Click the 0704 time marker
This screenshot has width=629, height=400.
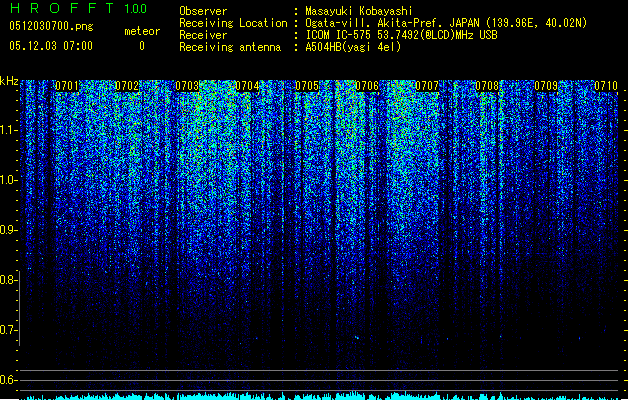point(247,86)
